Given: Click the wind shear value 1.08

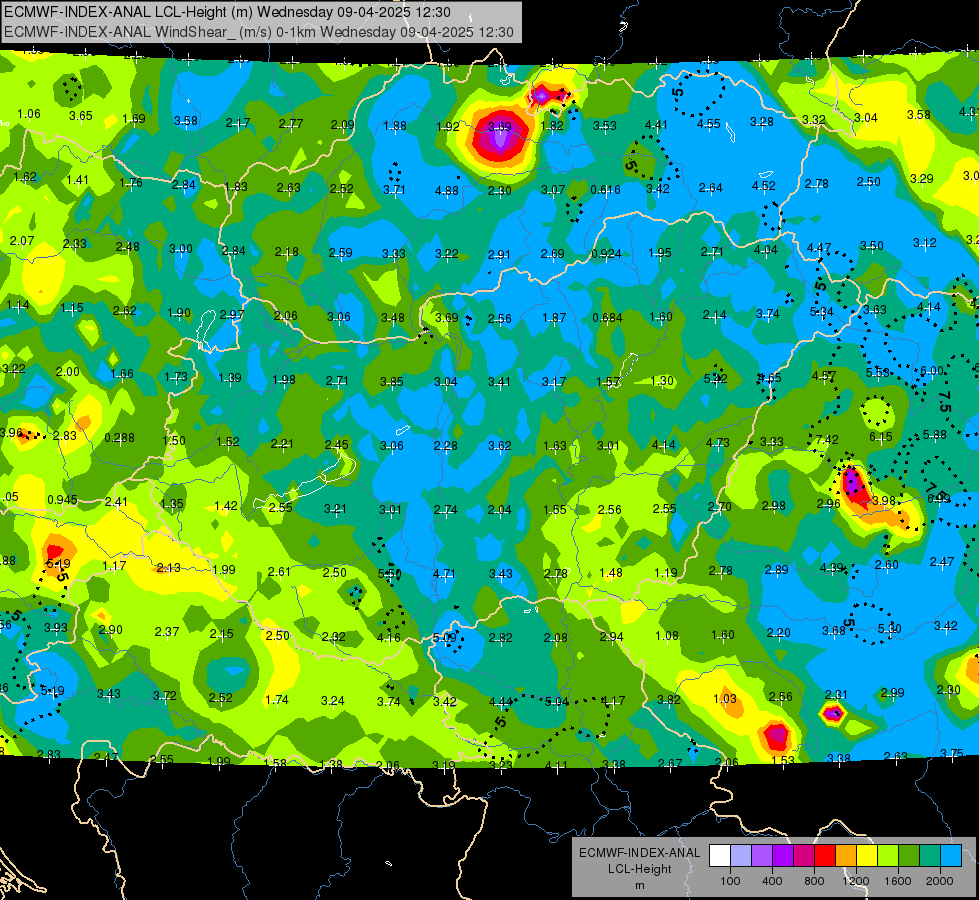Looking at the screenshot, I should [667, 636].
